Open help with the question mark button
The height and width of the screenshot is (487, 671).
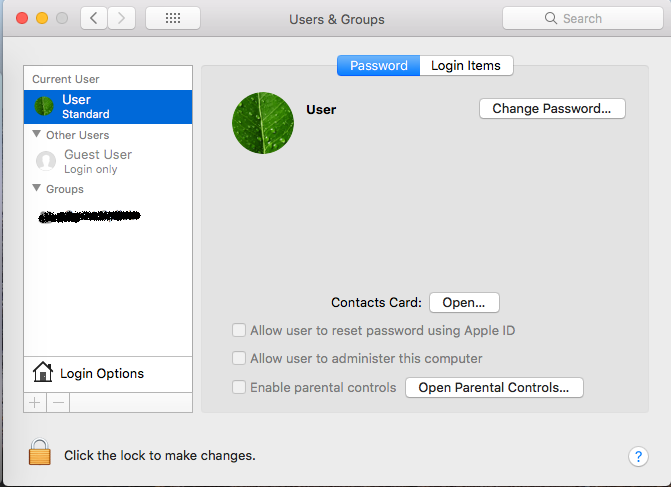638,457
